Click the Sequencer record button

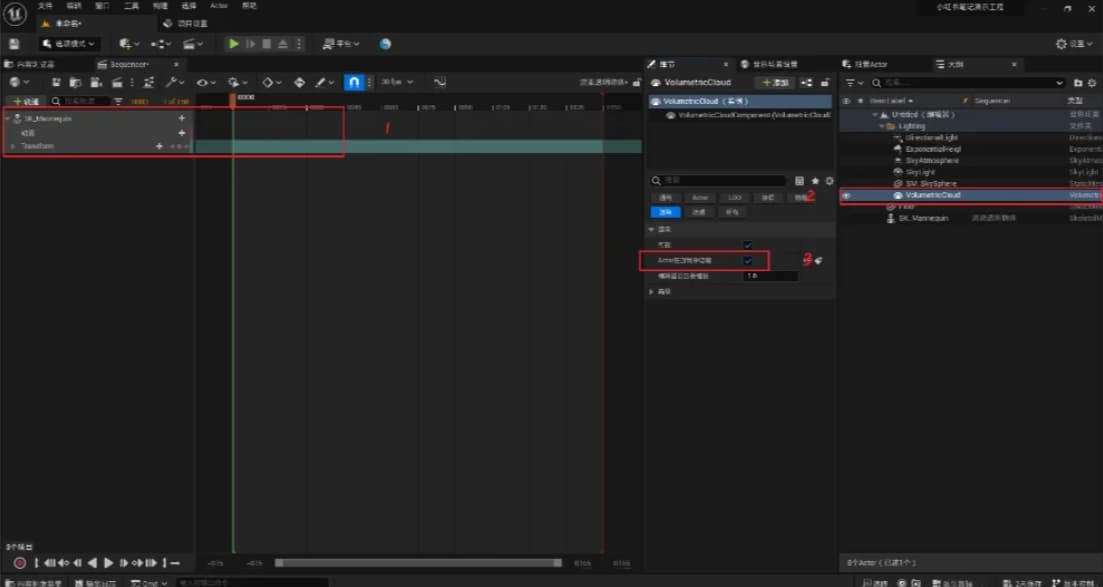(20, 563)
